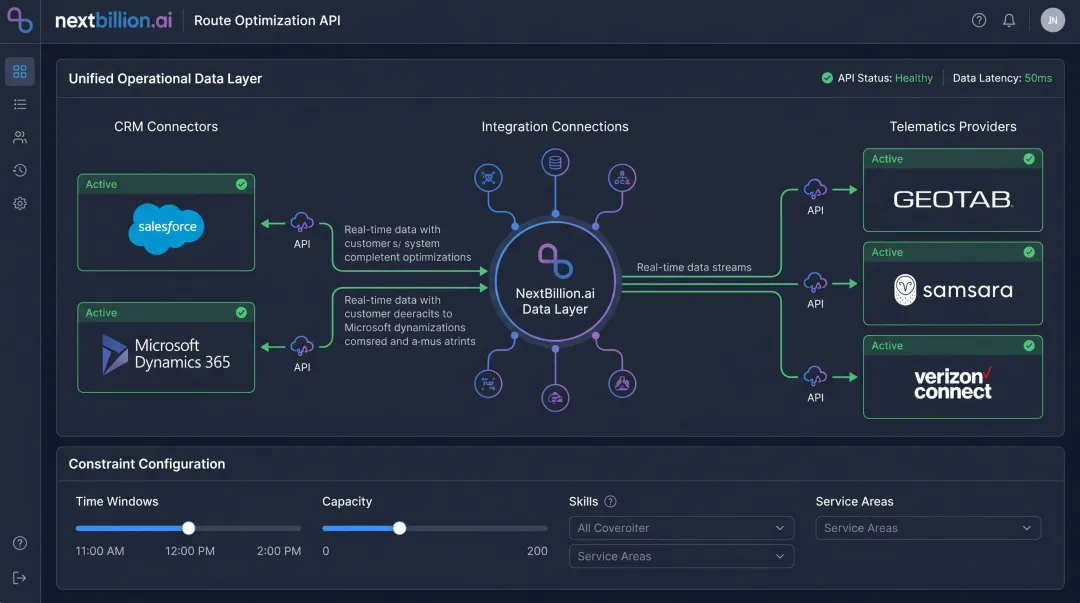
Task: Open the dropdown under Service Areas heading
Action: point(928,528)
